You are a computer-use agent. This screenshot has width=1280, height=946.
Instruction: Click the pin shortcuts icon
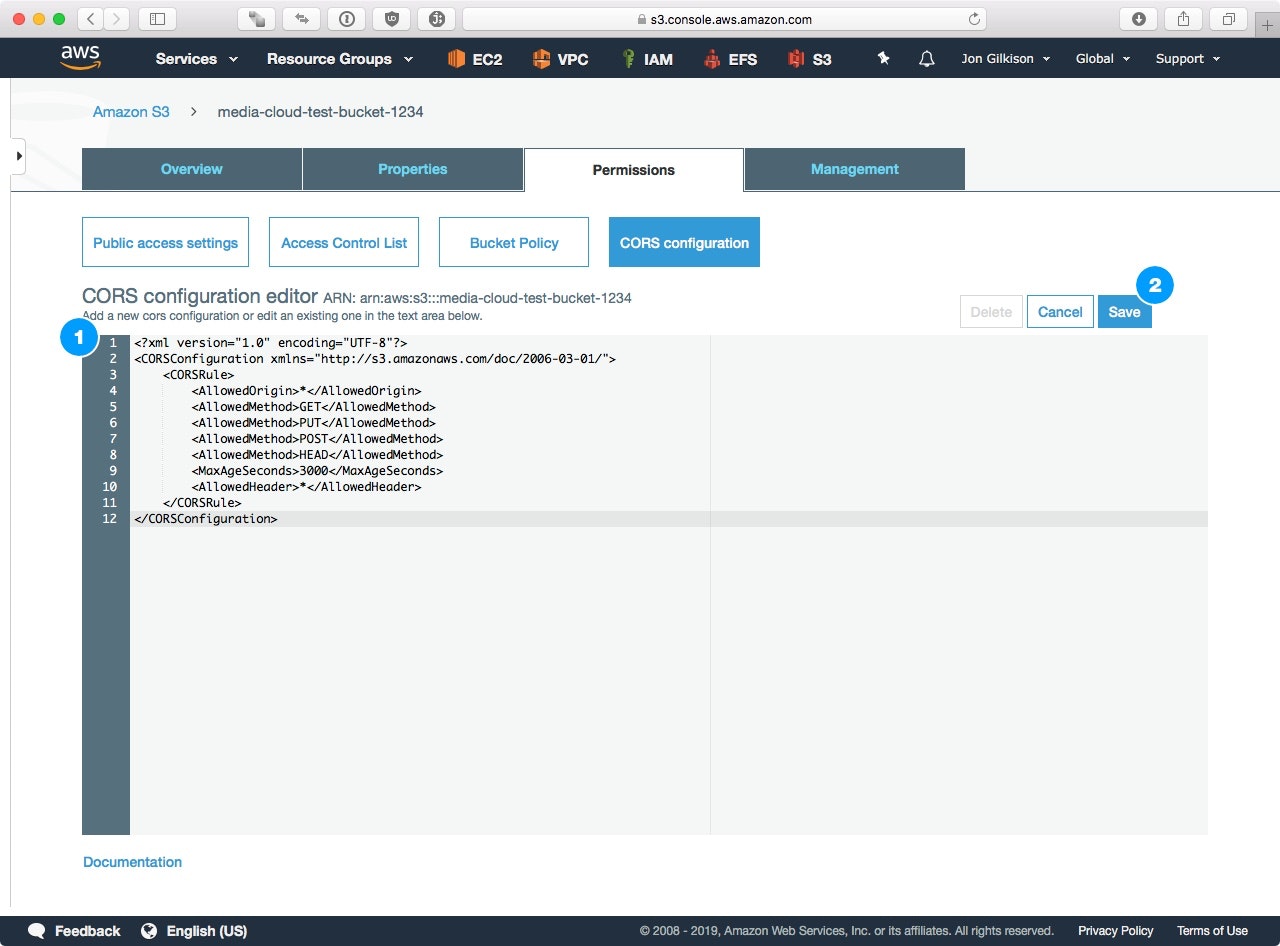[883, 59]
